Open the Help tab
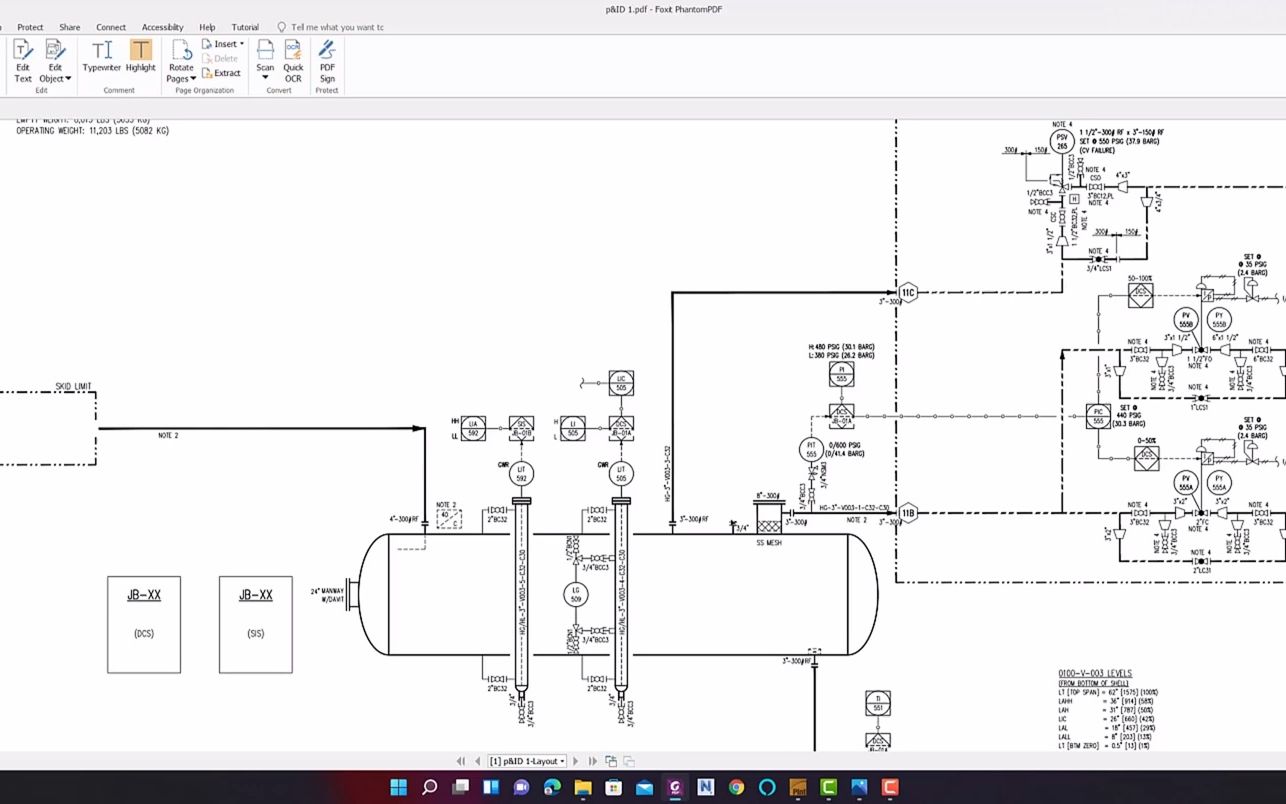This screenshot has width=1286, height=804. [207, 27]
